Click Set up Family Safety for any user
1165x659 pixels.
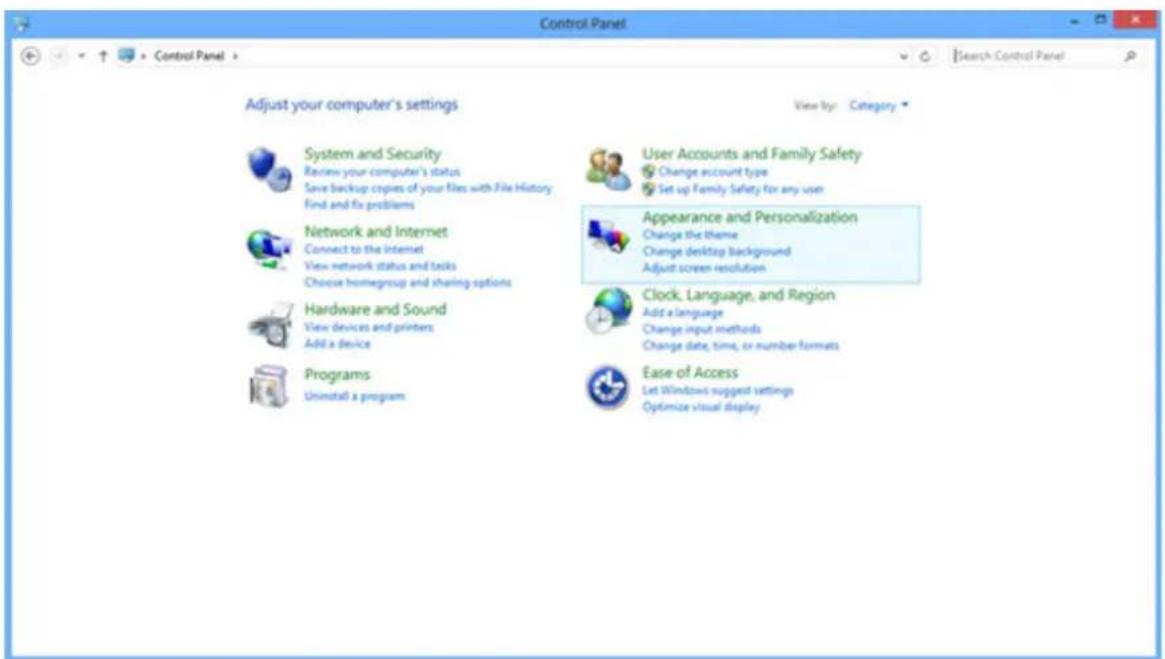pos(741,189)
